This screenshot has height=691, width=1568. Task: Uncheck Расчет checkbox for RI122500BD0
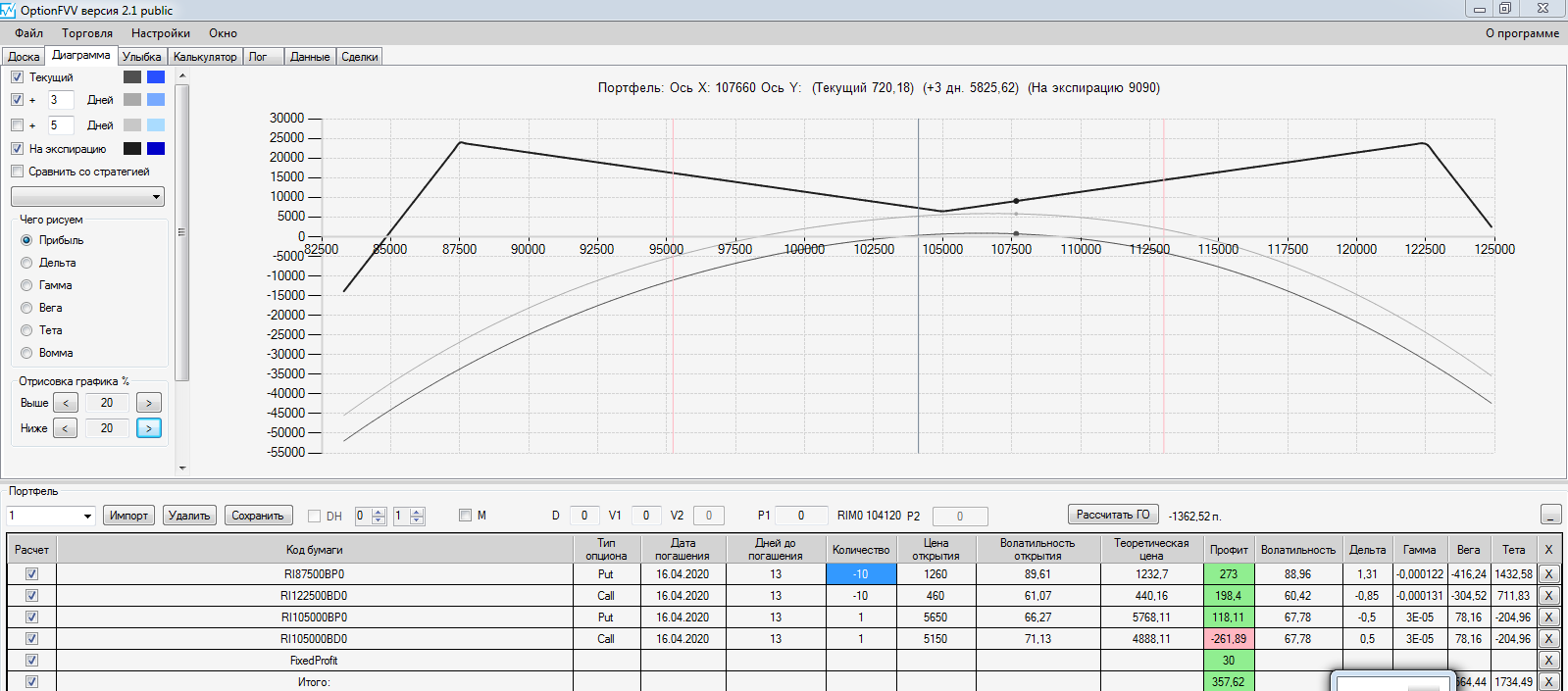pos(31,596)
